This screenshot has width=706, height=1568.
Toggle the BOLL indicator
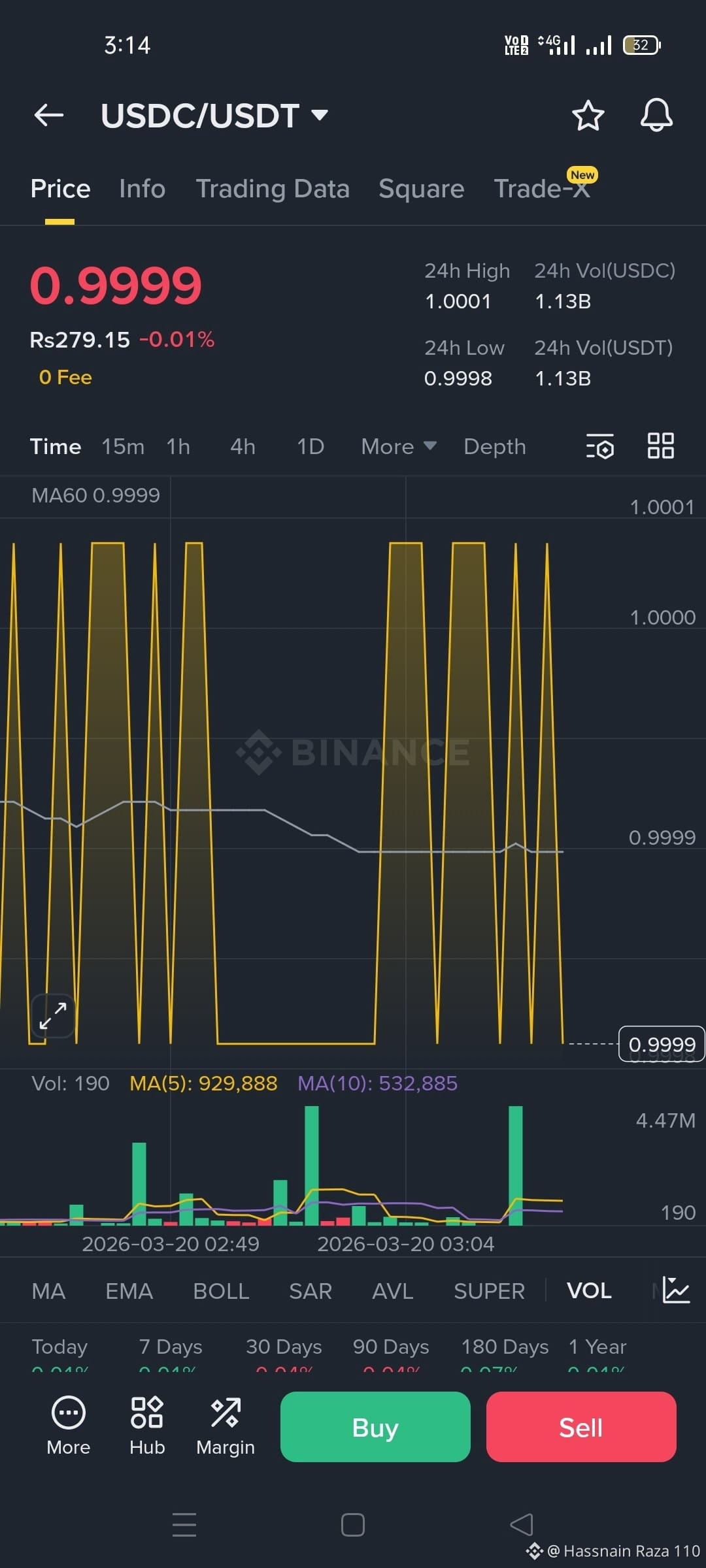point(221,1291)
